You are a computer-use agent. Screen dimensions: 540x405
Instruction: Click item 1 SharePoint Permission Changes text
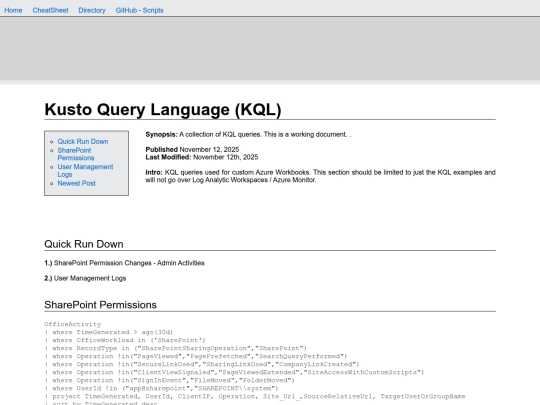point(124,263)
